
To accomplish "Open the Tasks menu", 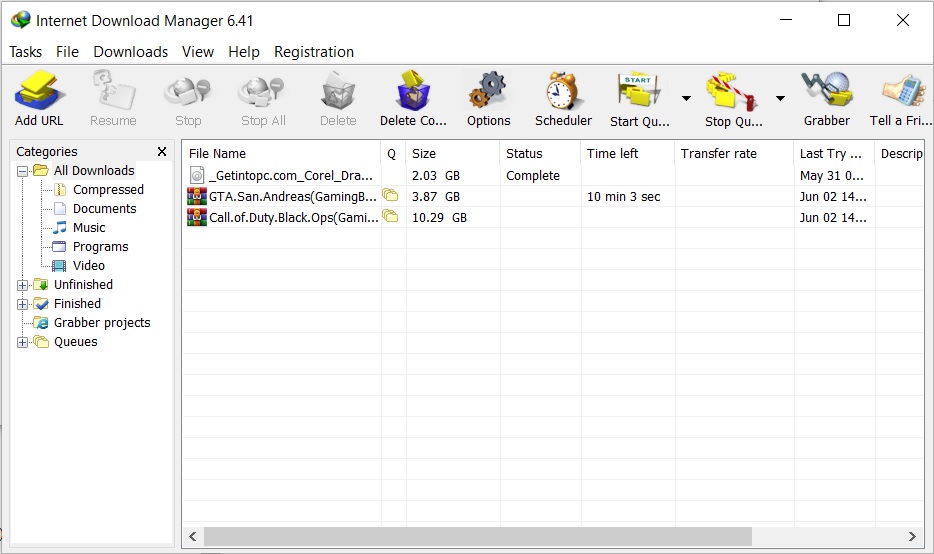I will (x=26, y=52).
